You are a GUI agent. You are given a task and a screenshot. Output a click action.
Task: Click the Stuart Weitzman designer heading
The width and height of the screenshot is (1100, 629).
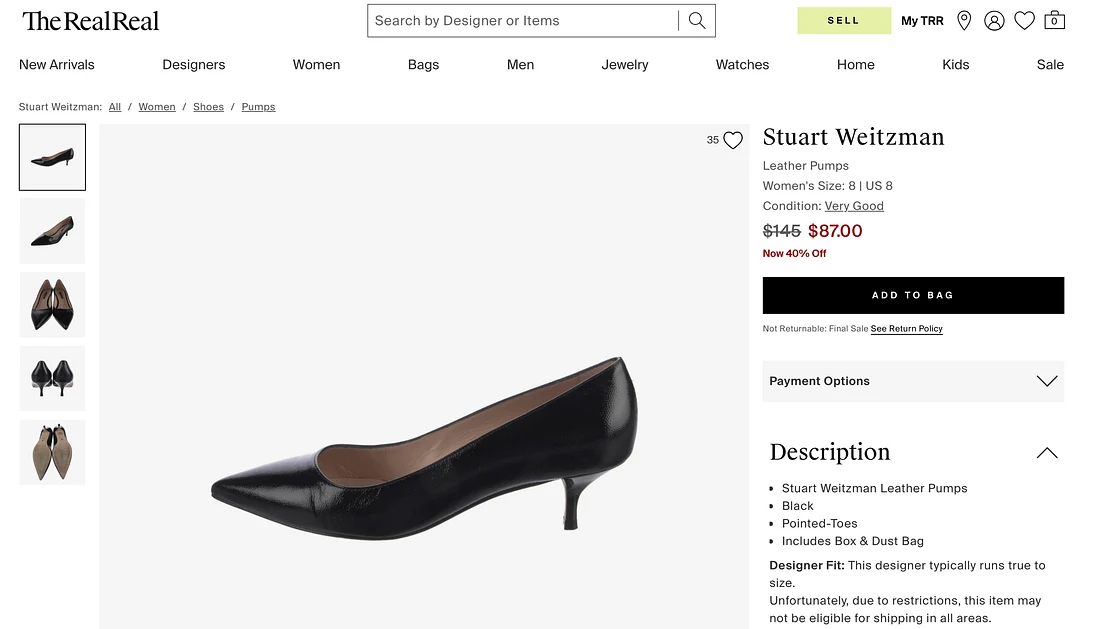pyautogui.click(x=853, y=137)
